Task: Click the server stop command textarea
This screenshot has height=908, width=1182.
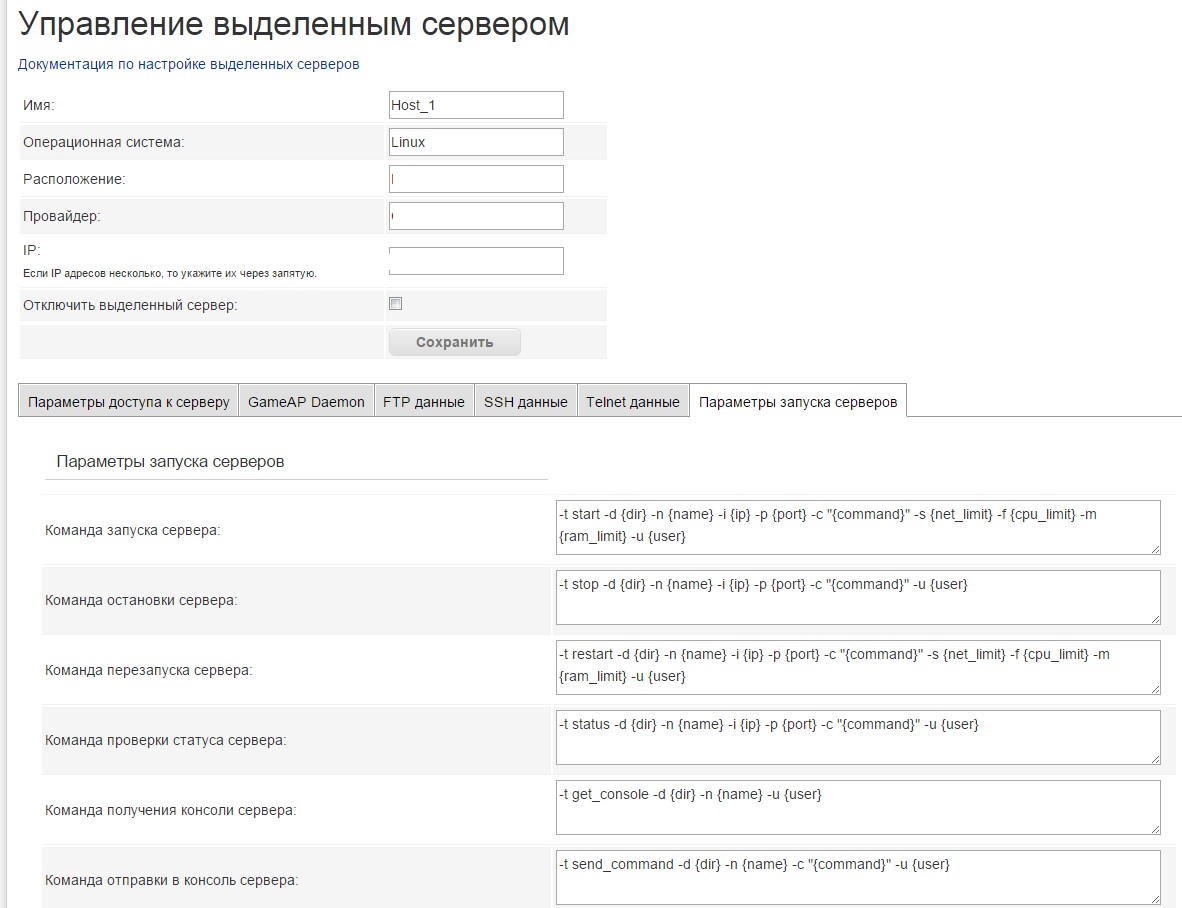Action: (858, 597)
